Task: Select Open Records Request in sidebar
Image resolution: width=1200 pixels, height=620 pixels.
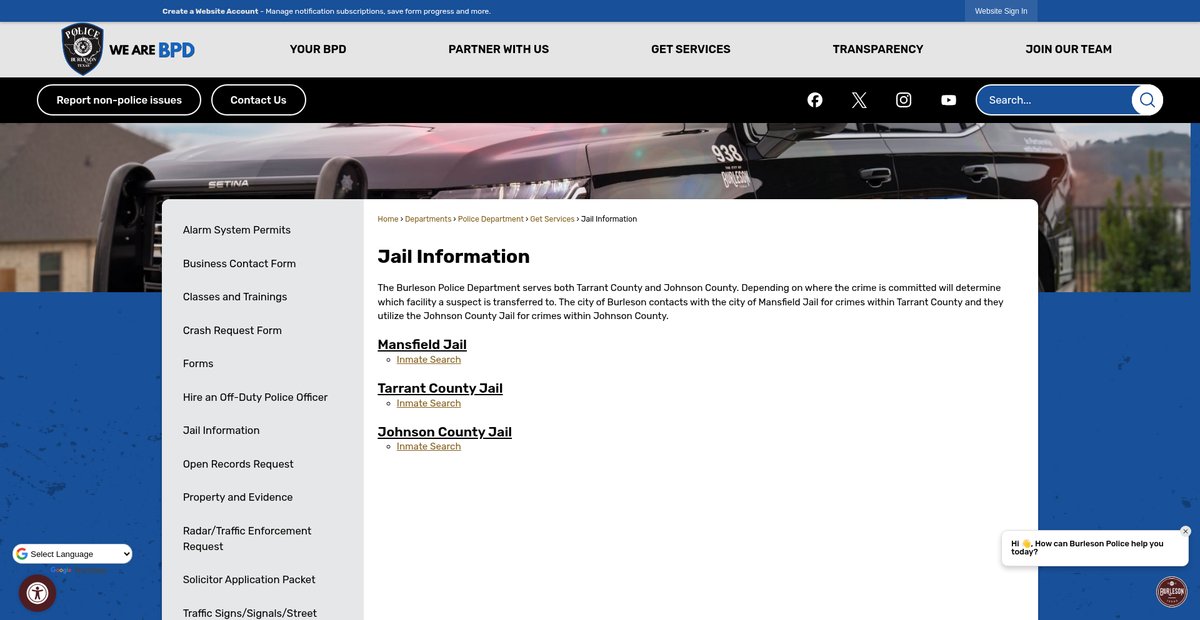Action: point(238,464)
